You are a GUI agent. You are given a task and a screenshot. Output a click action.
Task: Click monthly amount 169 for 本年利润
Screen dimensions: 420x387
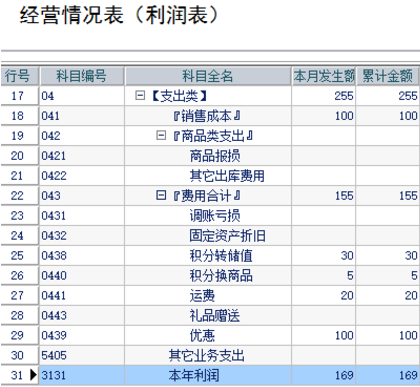pyautogui.click(x=344, y=375)
